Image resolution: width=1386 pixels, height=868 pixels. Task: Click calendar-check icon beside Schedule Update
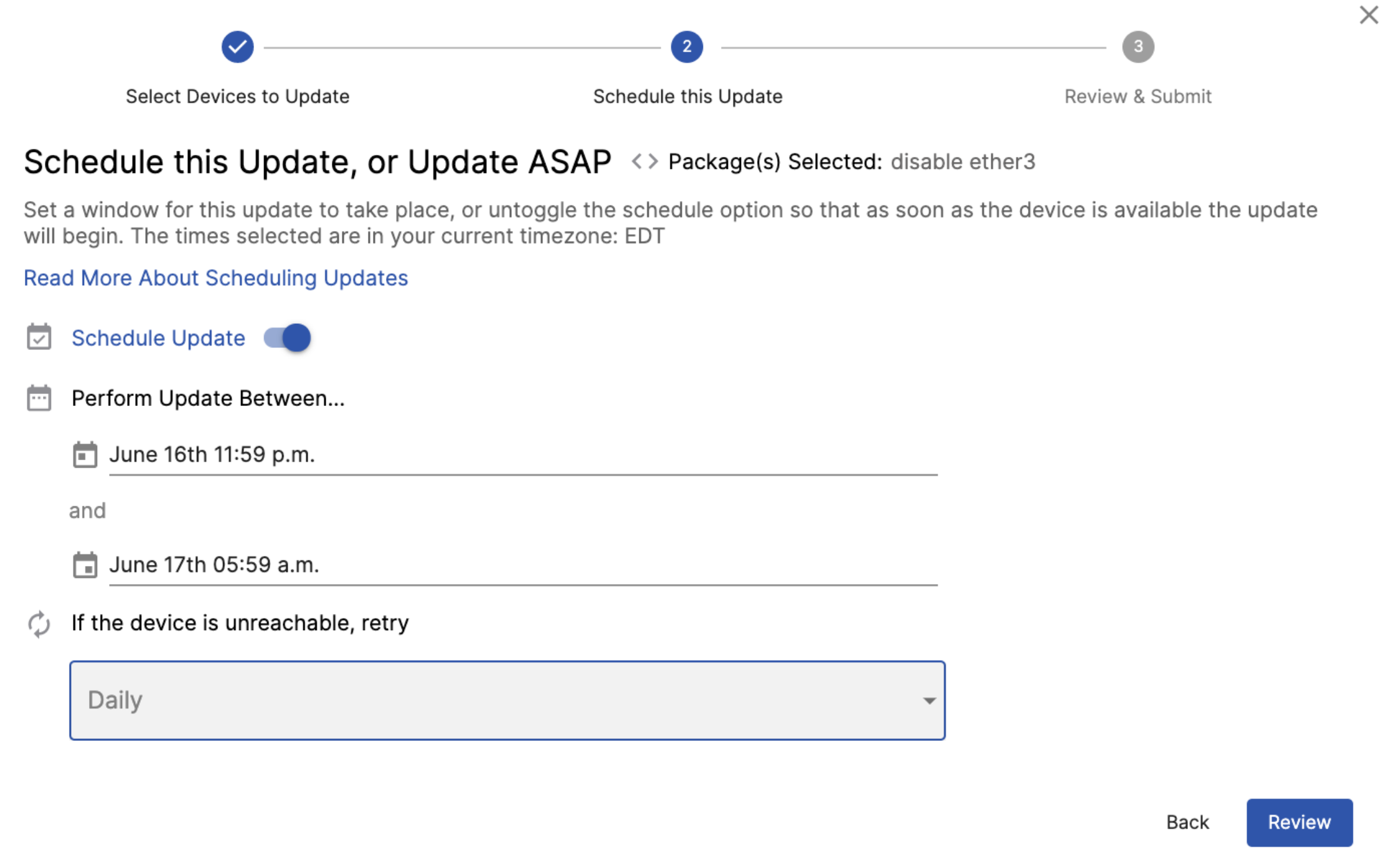(39, 337)
